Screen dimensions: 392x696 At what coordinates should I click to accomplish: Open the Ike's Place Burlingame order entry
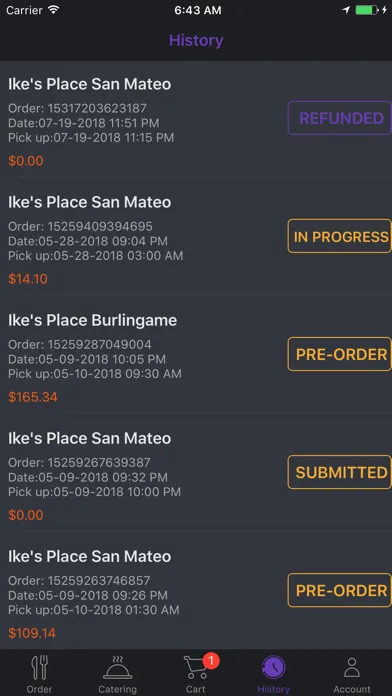pos(196,354)
